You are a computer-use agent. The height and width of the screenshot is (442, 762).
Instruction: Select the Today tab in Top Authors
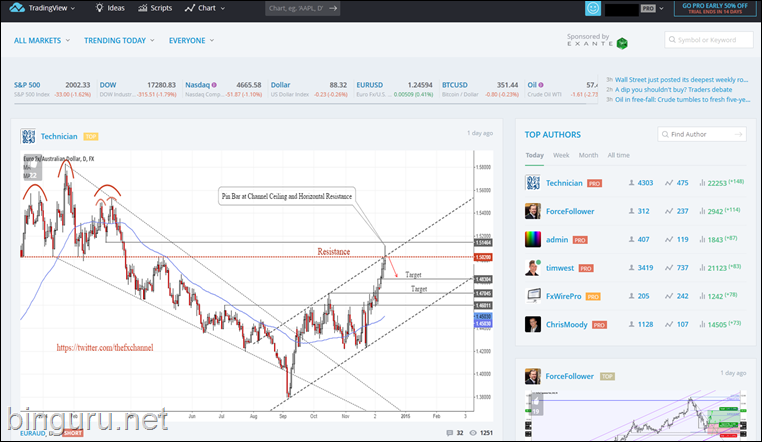point(535,155)
